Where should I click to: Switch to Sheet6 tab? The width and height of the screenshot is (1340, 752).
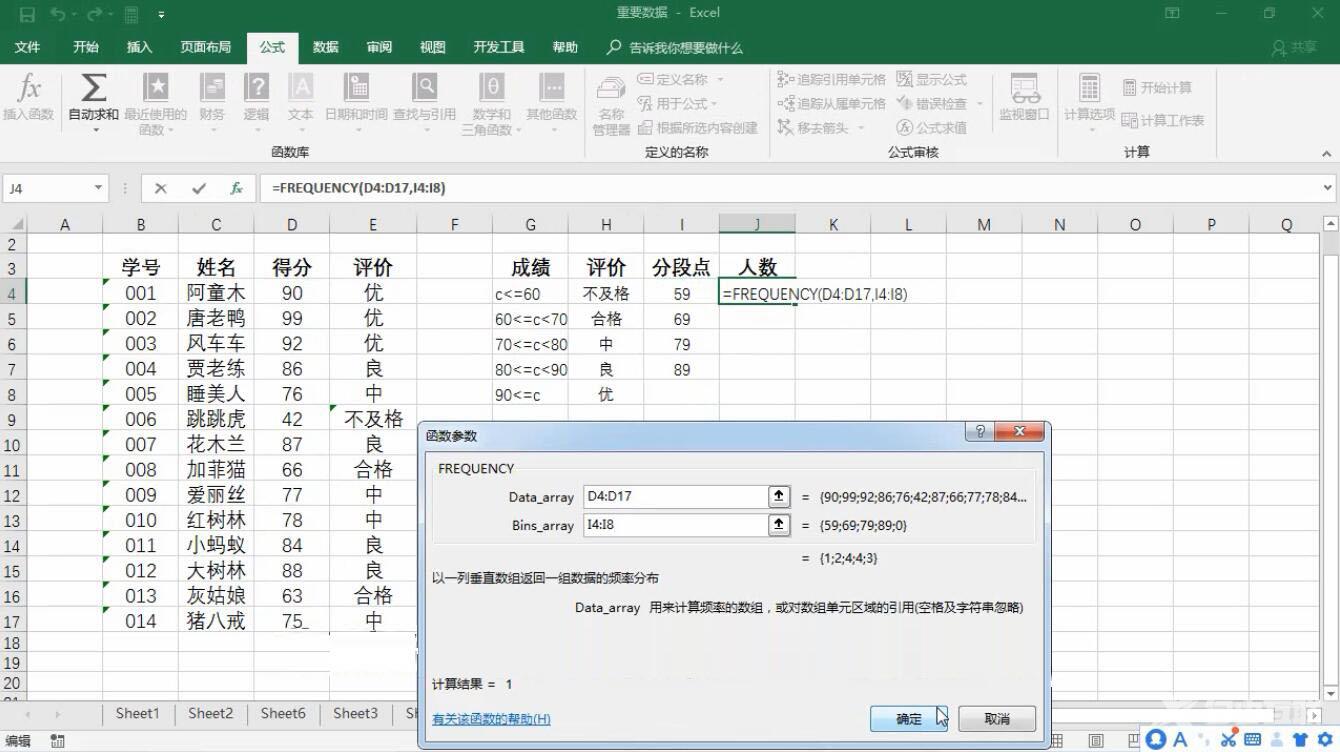point(283,714)
